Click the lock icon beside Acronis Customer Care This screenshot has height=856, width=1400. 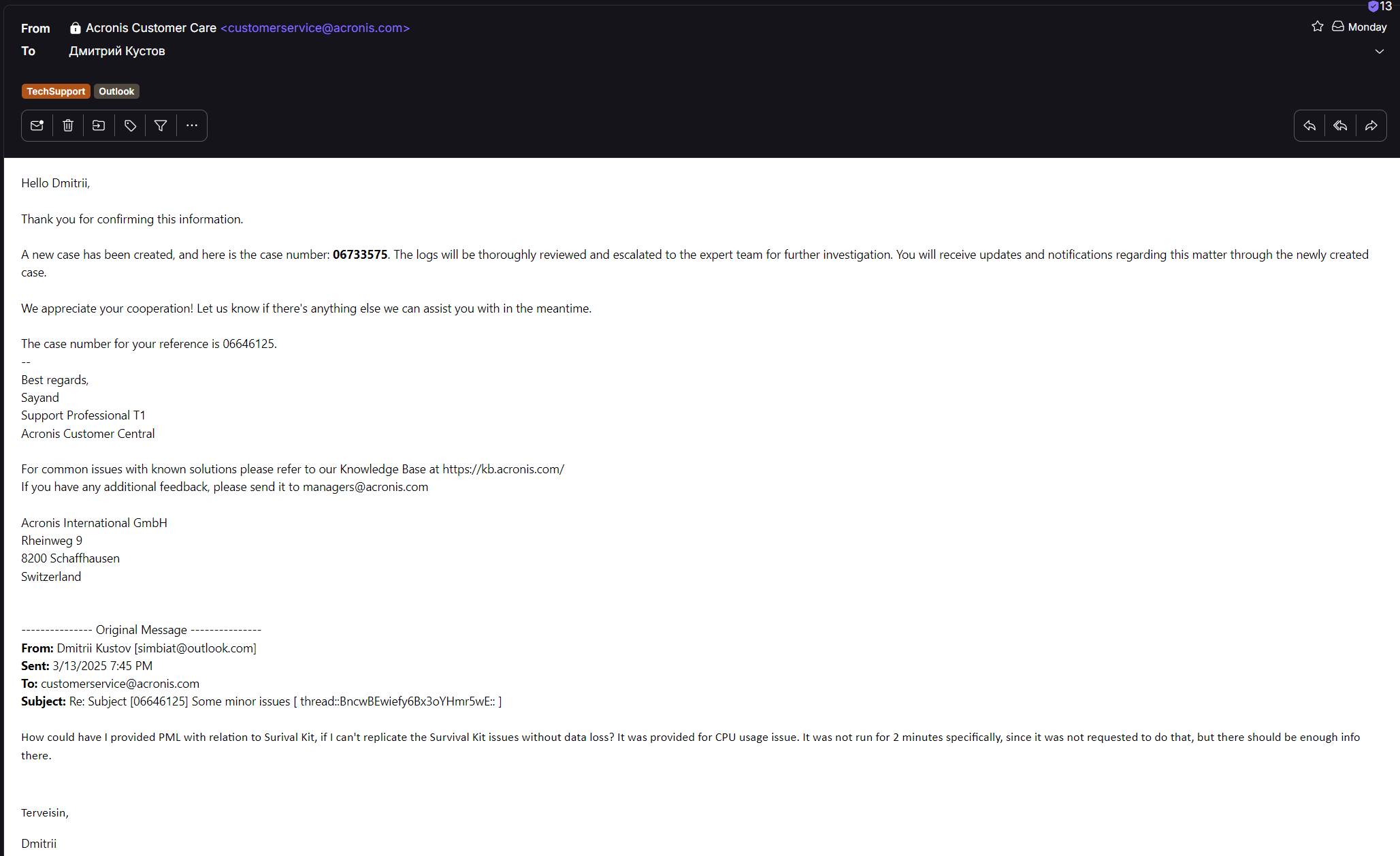coord(76,28)
